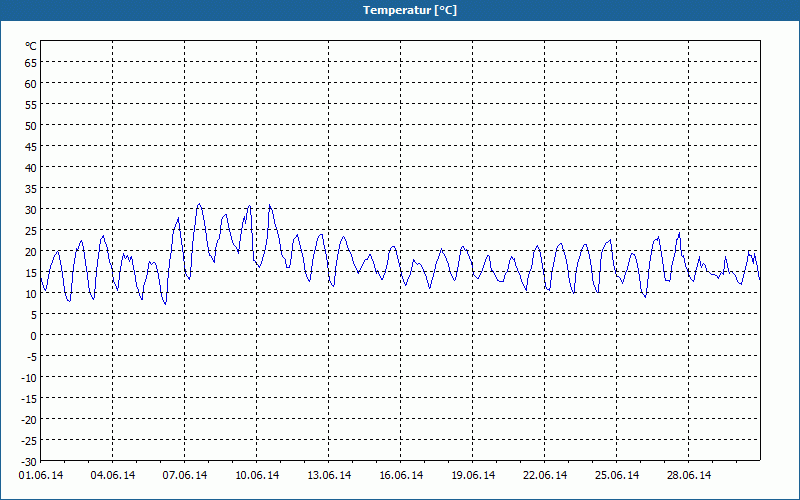This screenshot has height=500, width=800.
Task: Click the -5 label on the temperature axis
Action: (x=31, y=357)
